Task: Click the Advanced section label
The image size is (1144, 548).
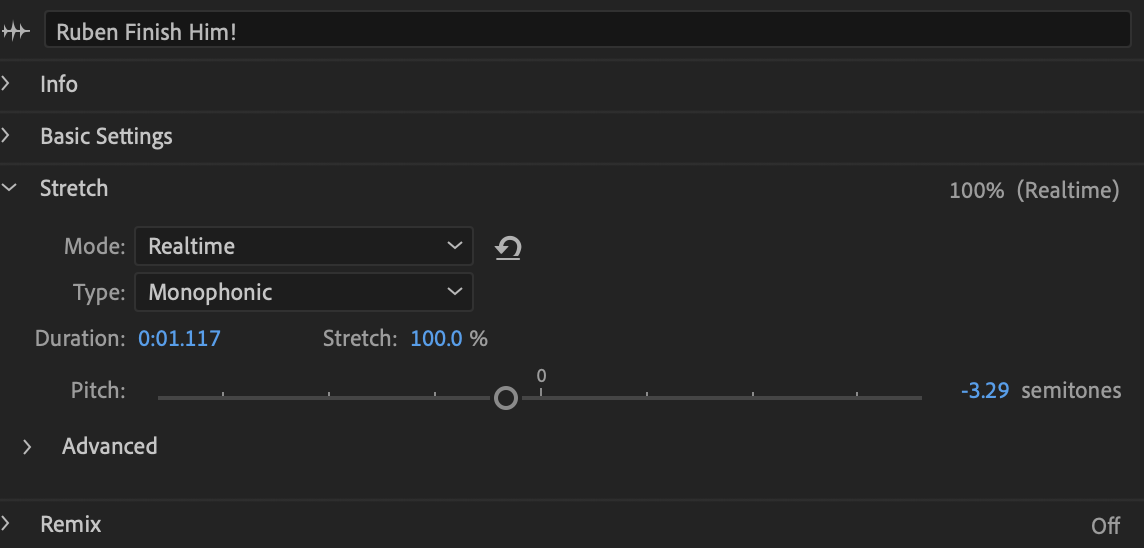Action: pos(110,446)
